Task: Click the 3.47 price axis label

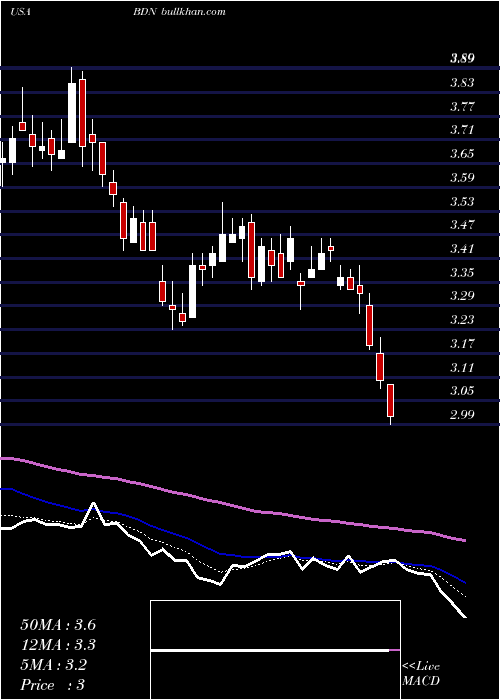Action: [462, 225]
